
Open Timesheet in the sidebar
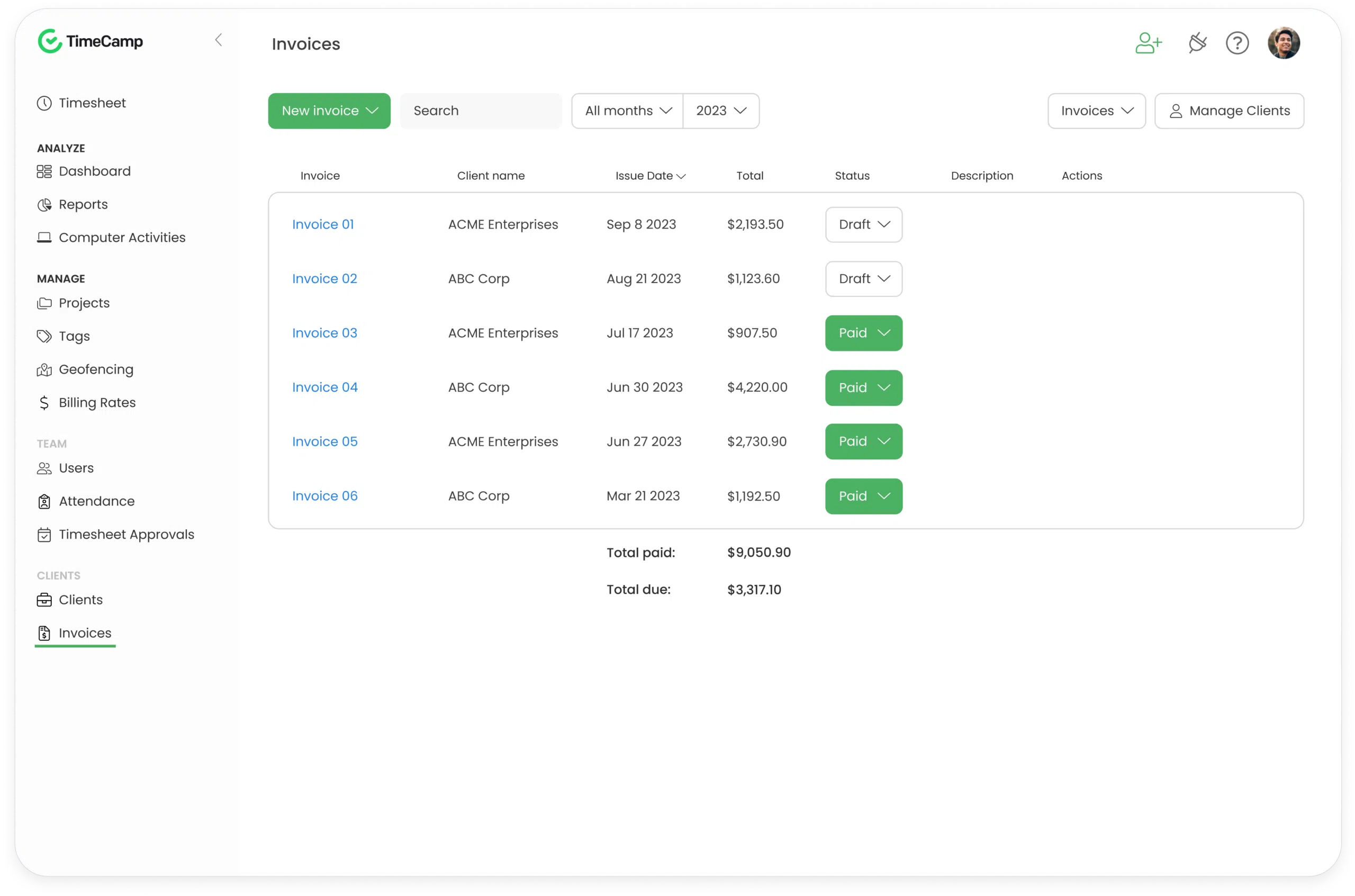81,103
